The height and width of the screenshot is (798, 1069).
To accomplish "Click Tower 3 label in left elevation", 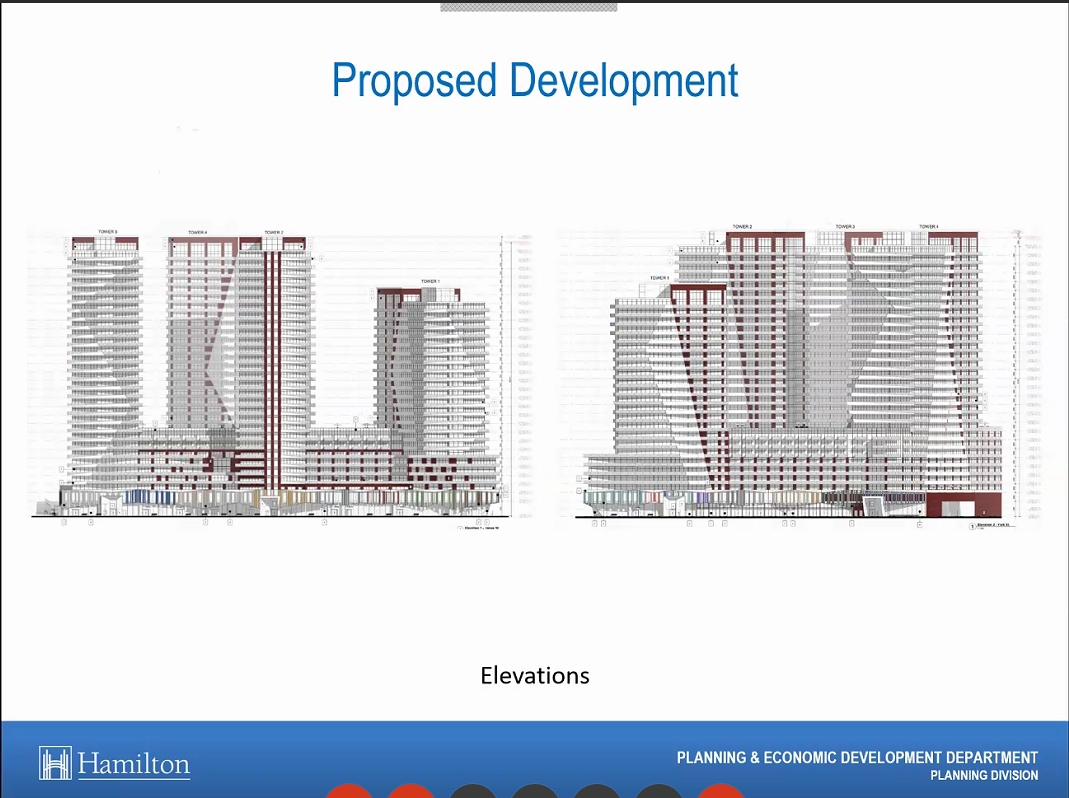I will click(x=107, y=232).
